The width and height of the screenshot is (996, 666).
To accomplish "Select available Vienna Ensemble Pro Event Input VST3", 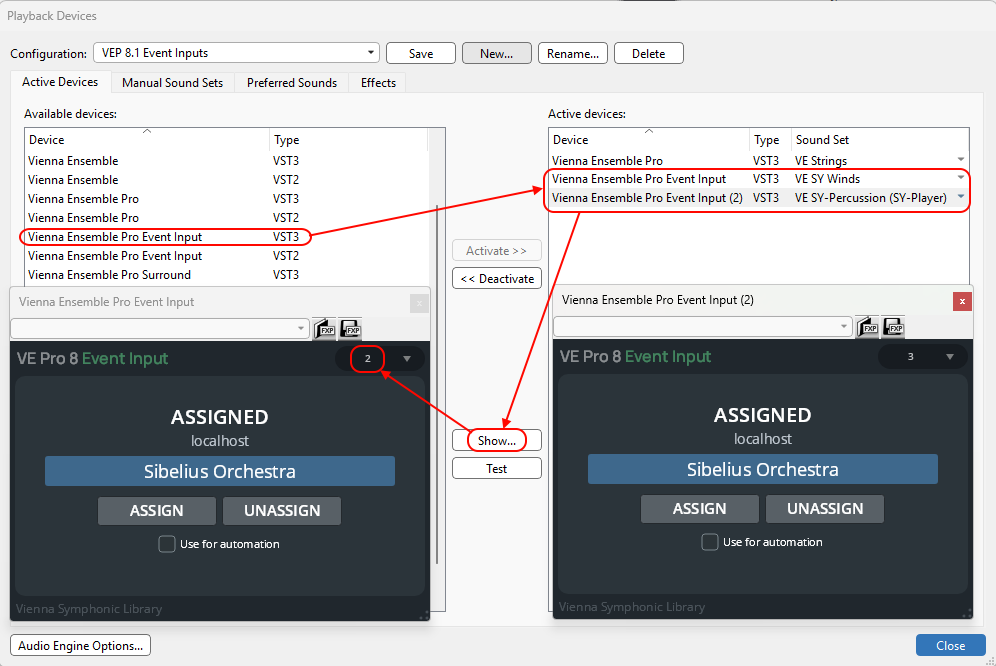I will pos(227,236).
